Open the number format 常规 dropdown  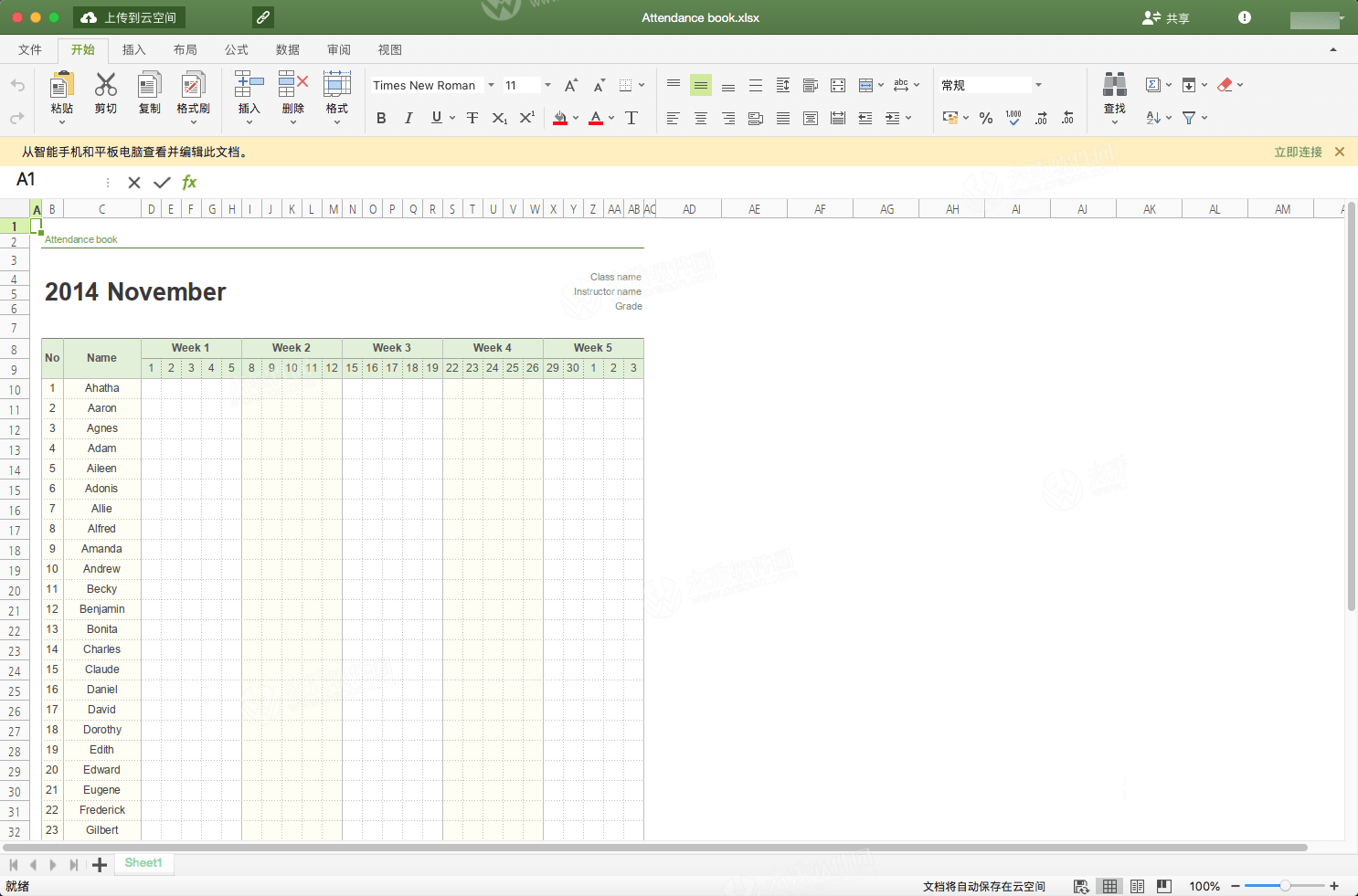1038,85
